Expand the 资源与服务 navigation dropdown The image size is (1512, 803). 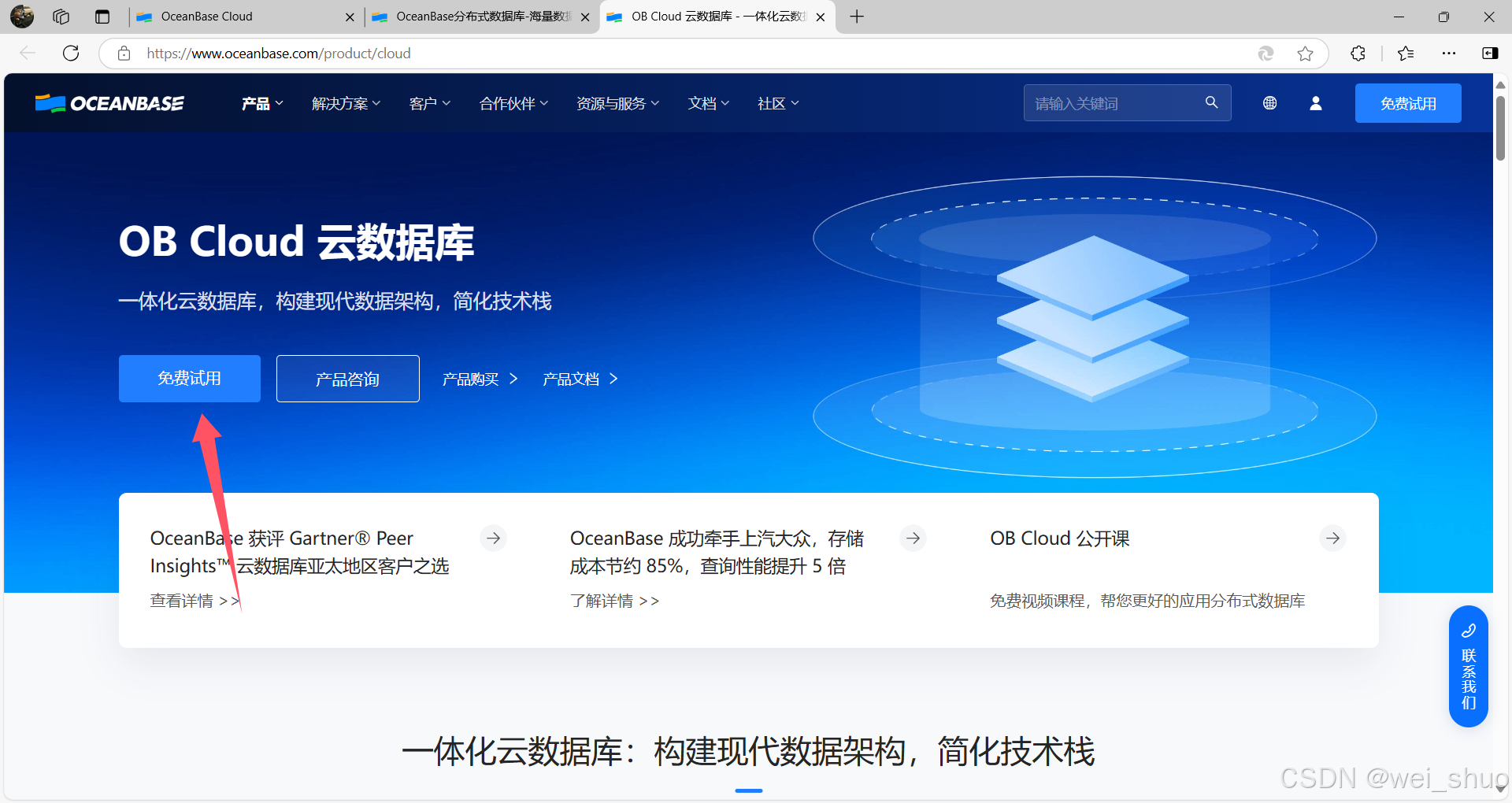(617, 103)
